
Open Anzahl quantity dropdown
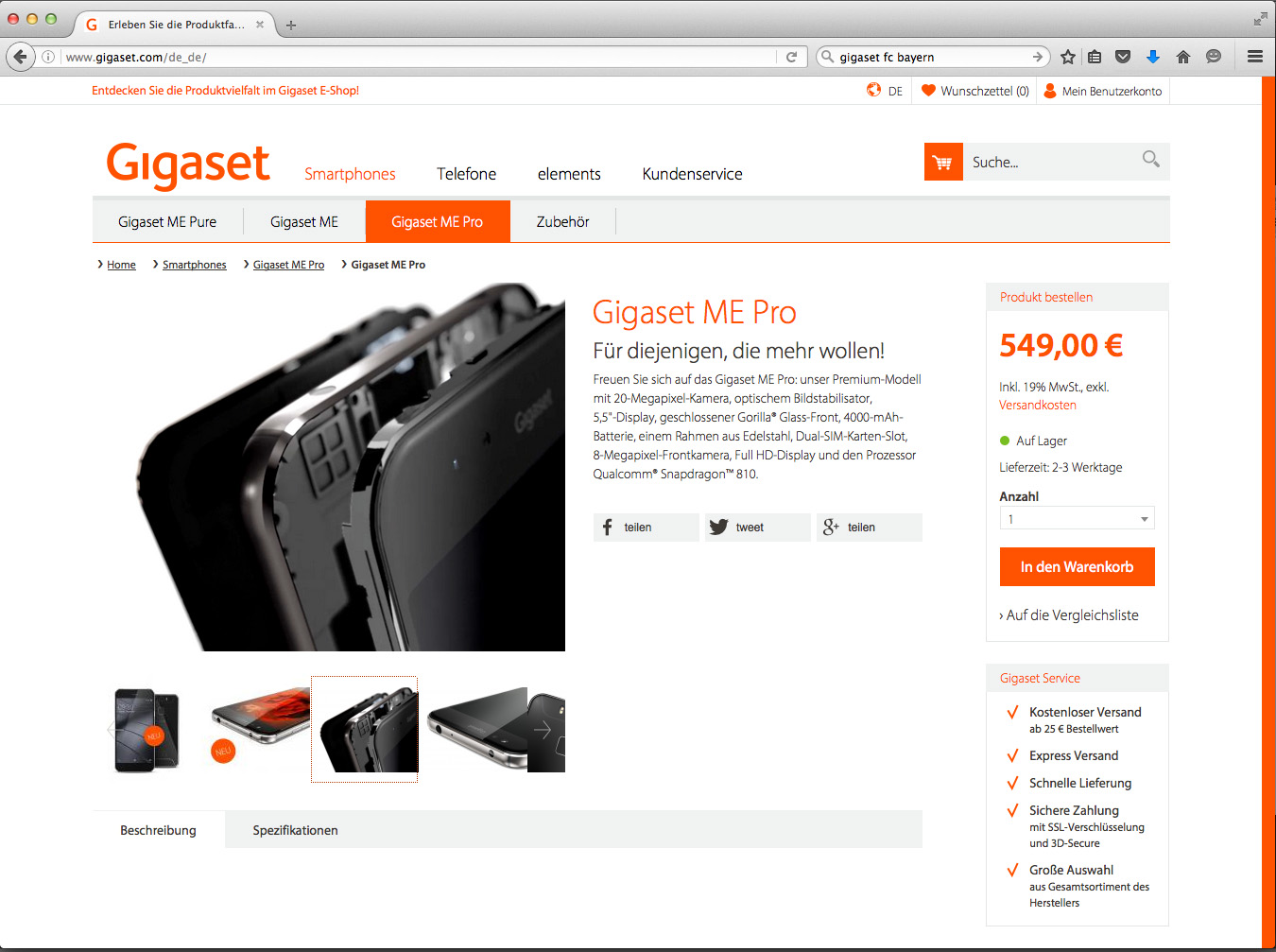tap(1078, 518)
